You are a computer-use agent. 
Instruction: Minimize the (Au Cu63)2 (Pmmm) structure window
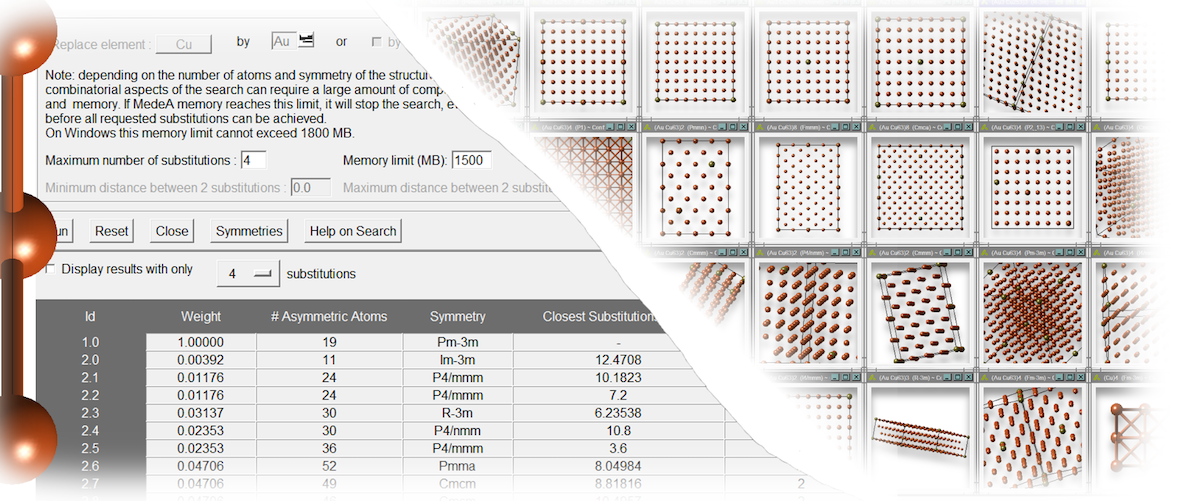click(x=723, y=127)
